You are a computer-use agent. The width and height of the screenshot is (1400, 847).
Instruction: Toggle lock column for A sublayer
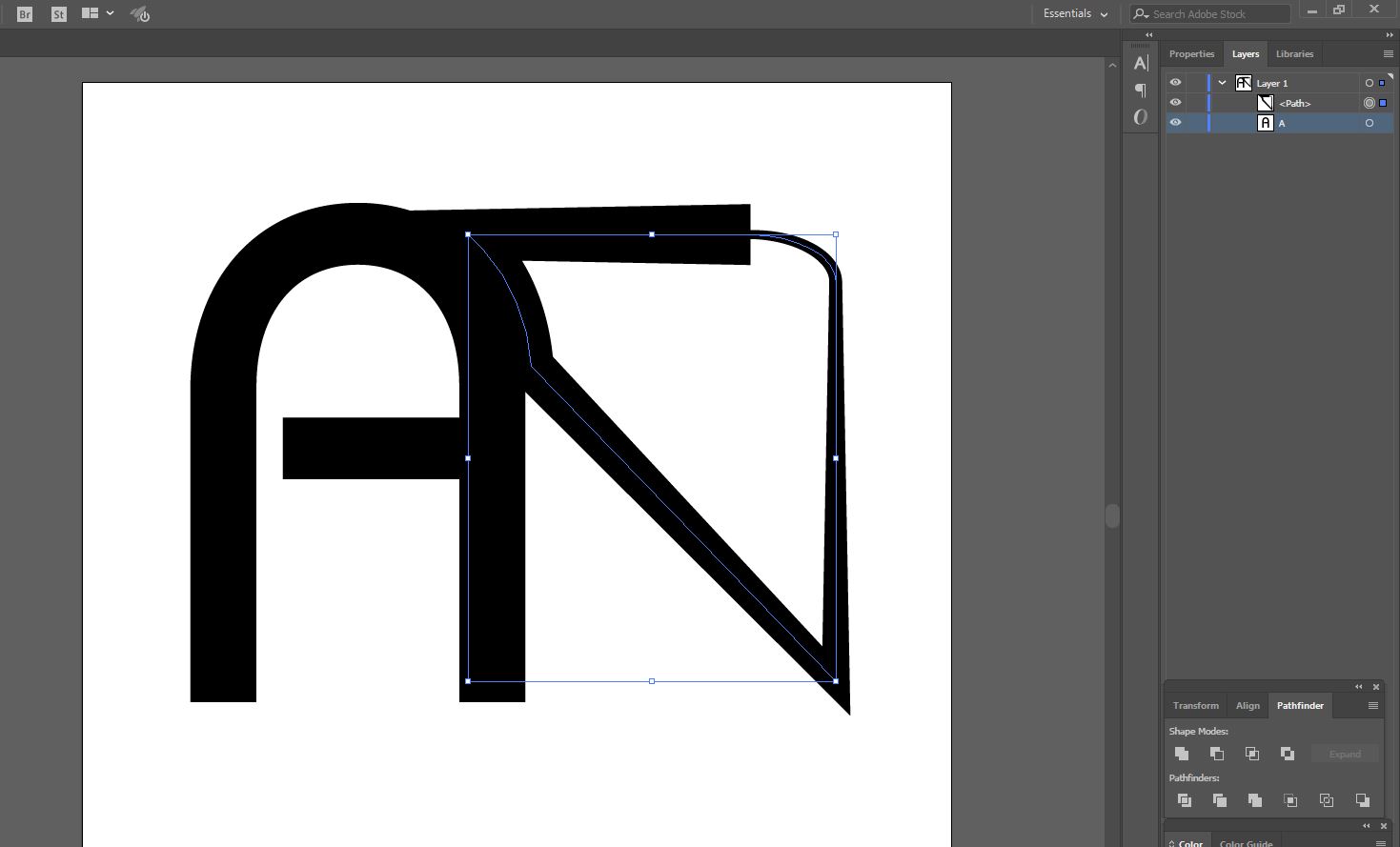1195,123
